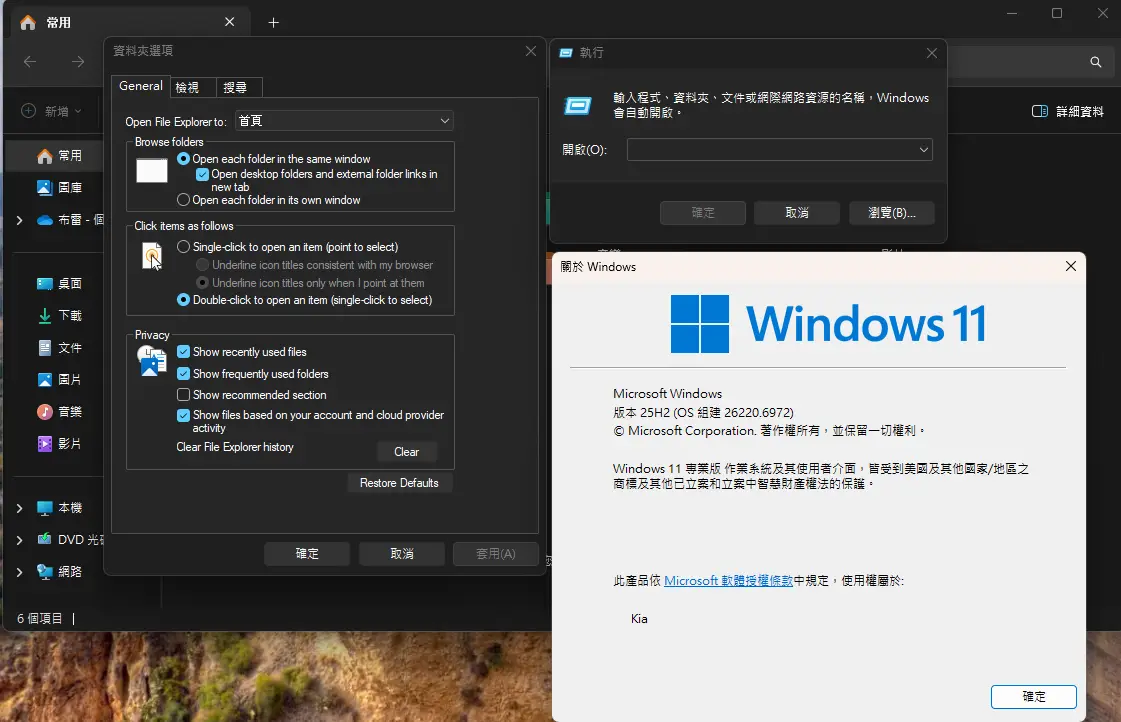The height and width of the screenshot is (722, 1121).
Task: Switch to the General tab
Action: pos(141,86)
